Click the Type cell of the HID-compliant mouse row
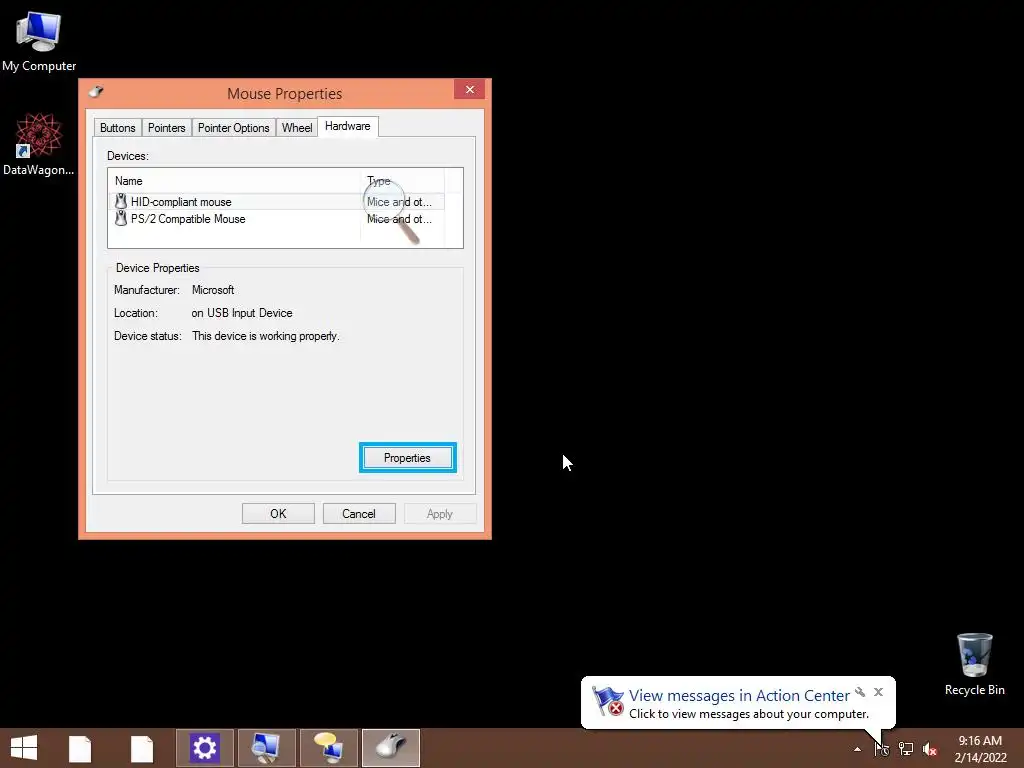Image resolution: width=1024 pixels, height=768 pixels. pos(399,202)
